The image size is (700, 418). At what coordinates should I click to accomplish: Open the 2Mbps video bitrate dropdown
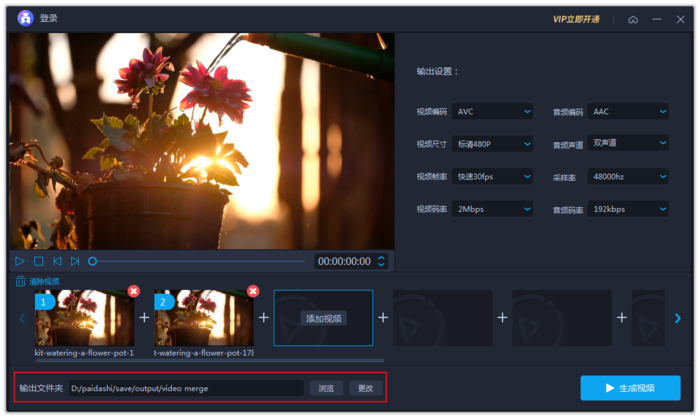pyautogui.click(x=492, y=209)
